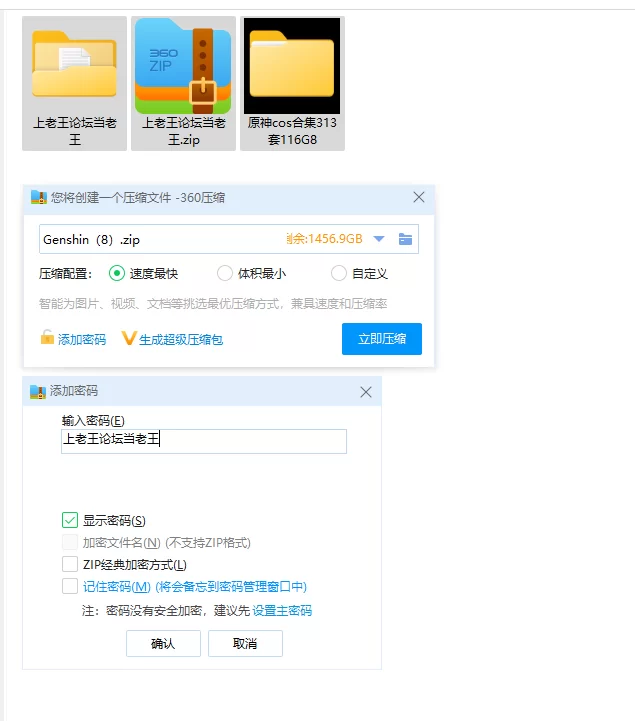Open the 设置主密码 link
This screenshot has height=721, width=635.
282,611
